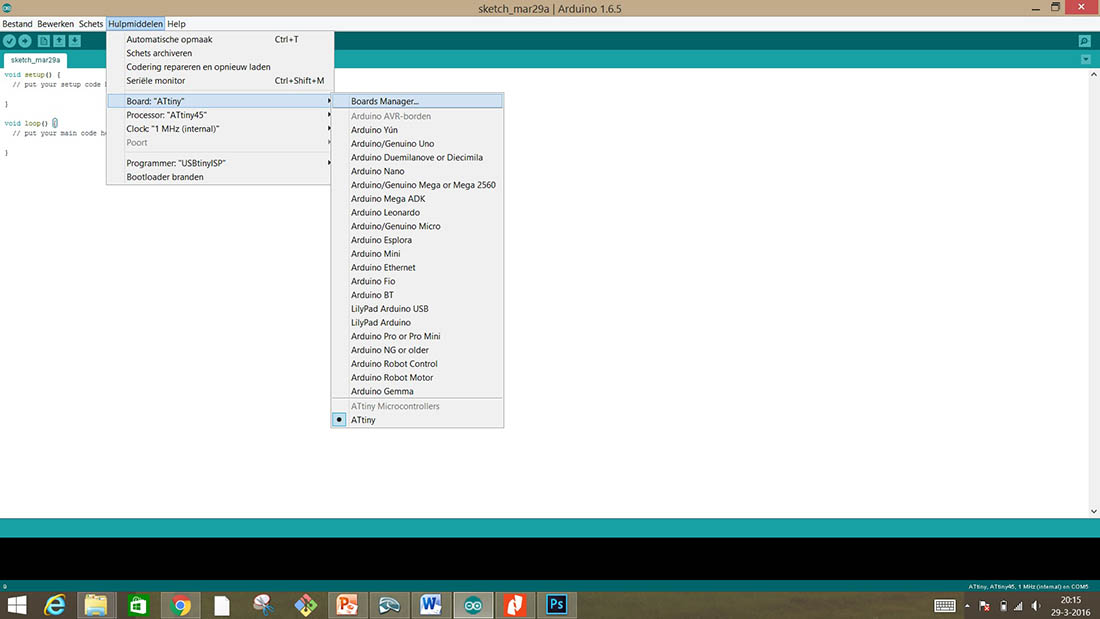The image size is (1100, 619).
Task: Expand the Programmer: "USBtinyISP" submenu
Action: pos(219,163)
